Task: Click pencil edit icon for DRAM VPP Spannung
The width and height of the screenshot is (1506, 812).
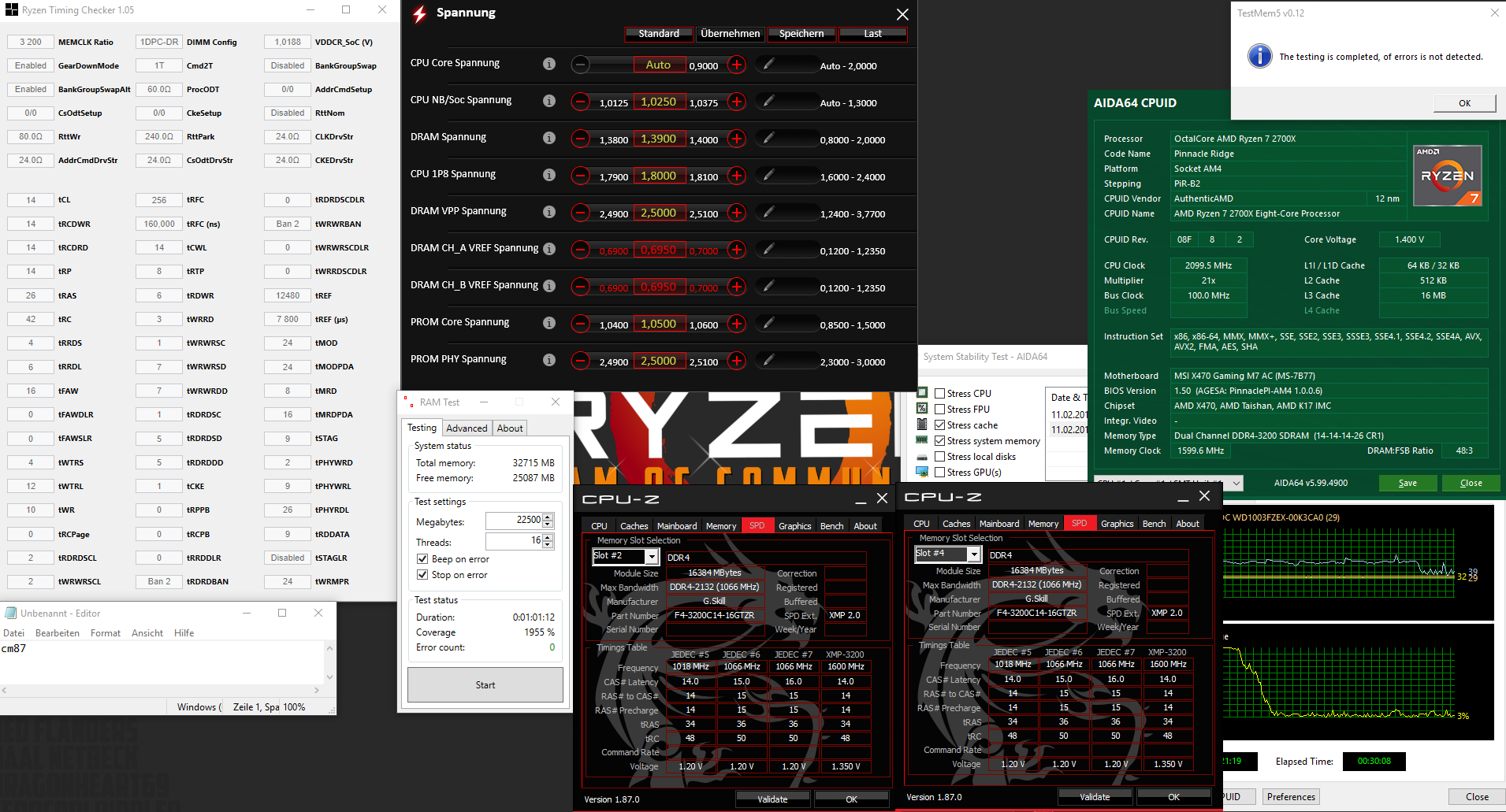Action: pos(768,212)
